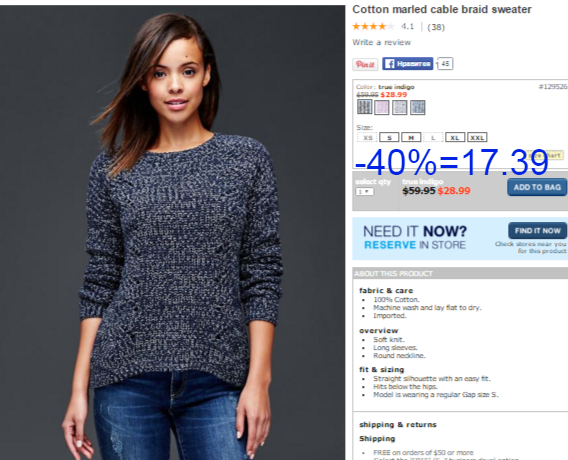Select size S
The height and width of the screenshot is (460, 568).
point(389,137)
